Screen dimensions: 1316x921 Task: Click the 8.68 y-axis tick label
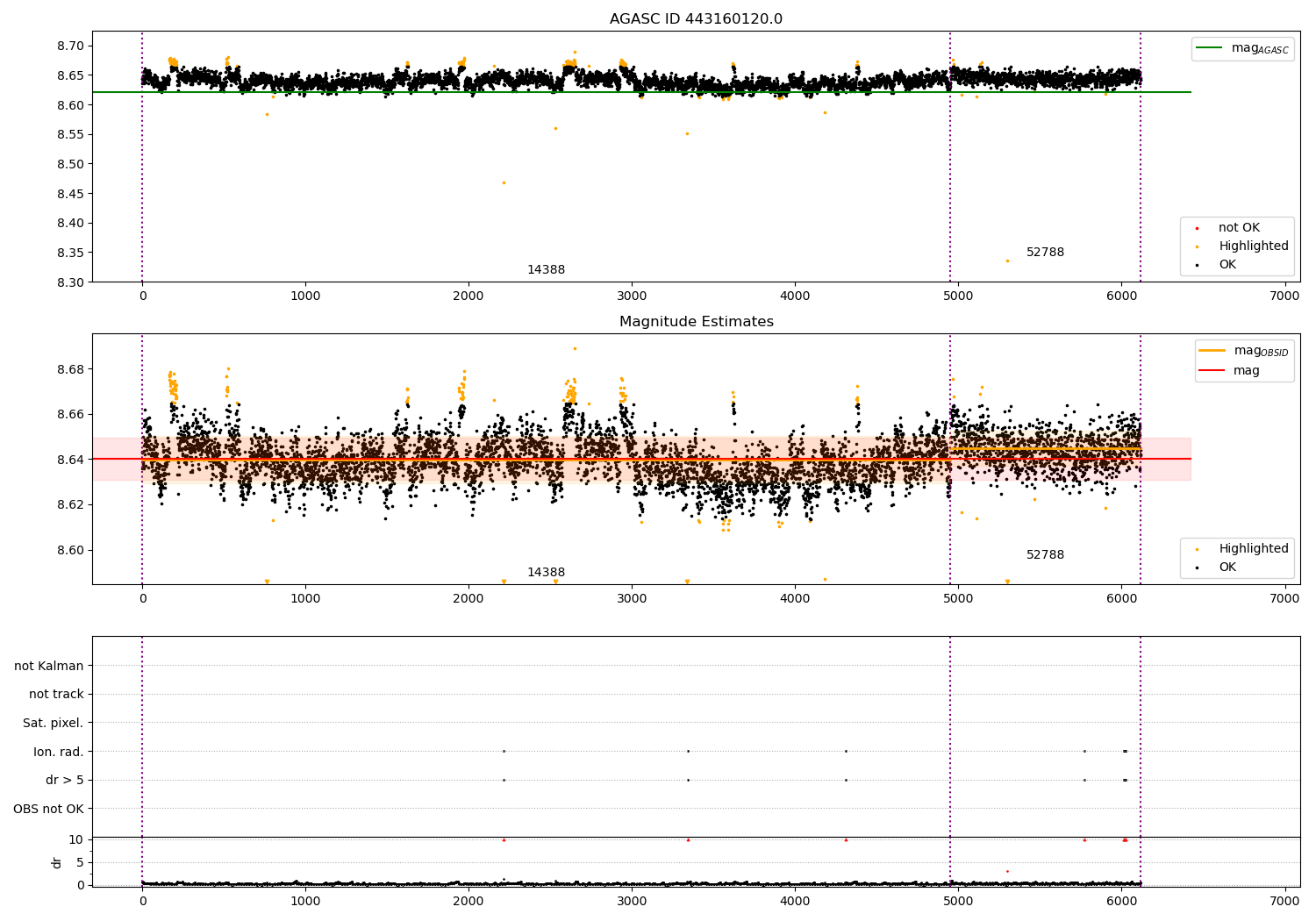tap(70, 369)
